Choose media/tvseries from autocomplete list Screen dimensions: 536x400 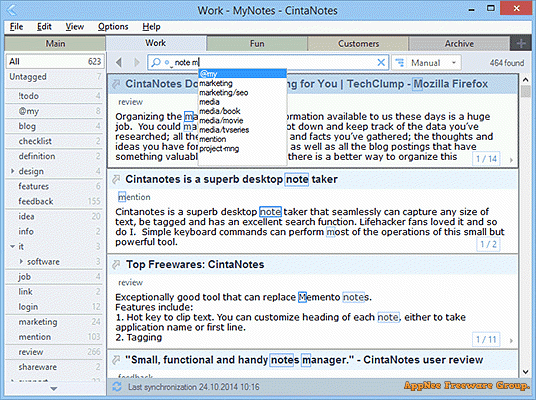point(242,130)
